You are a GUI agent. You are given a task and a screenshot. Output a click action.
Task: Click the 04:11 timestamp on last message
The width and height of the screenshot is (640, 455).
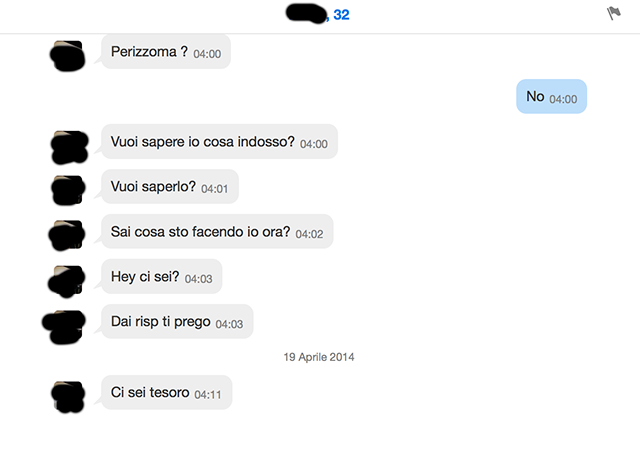pyautogui.click(x=208, y=395)
